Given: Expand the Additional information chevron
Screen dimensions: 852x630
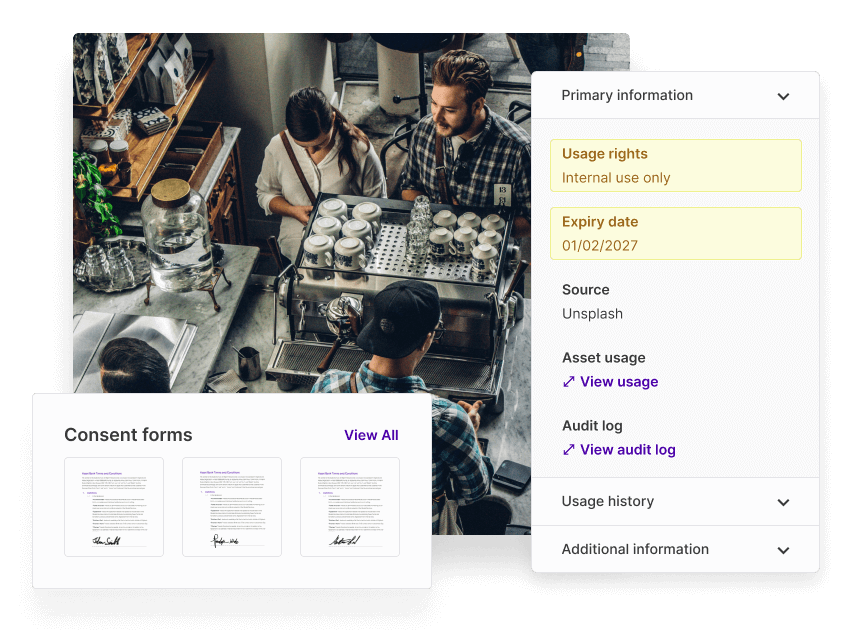Looking at the screenshot, I should pos(783,550).
